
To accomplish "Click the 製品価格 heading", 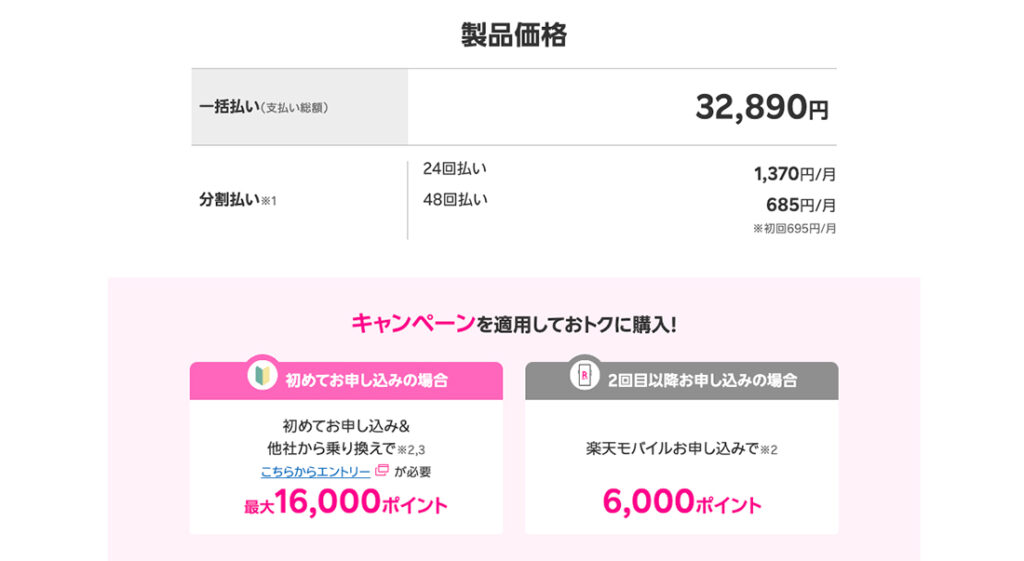I will click(x=513, y=36).
